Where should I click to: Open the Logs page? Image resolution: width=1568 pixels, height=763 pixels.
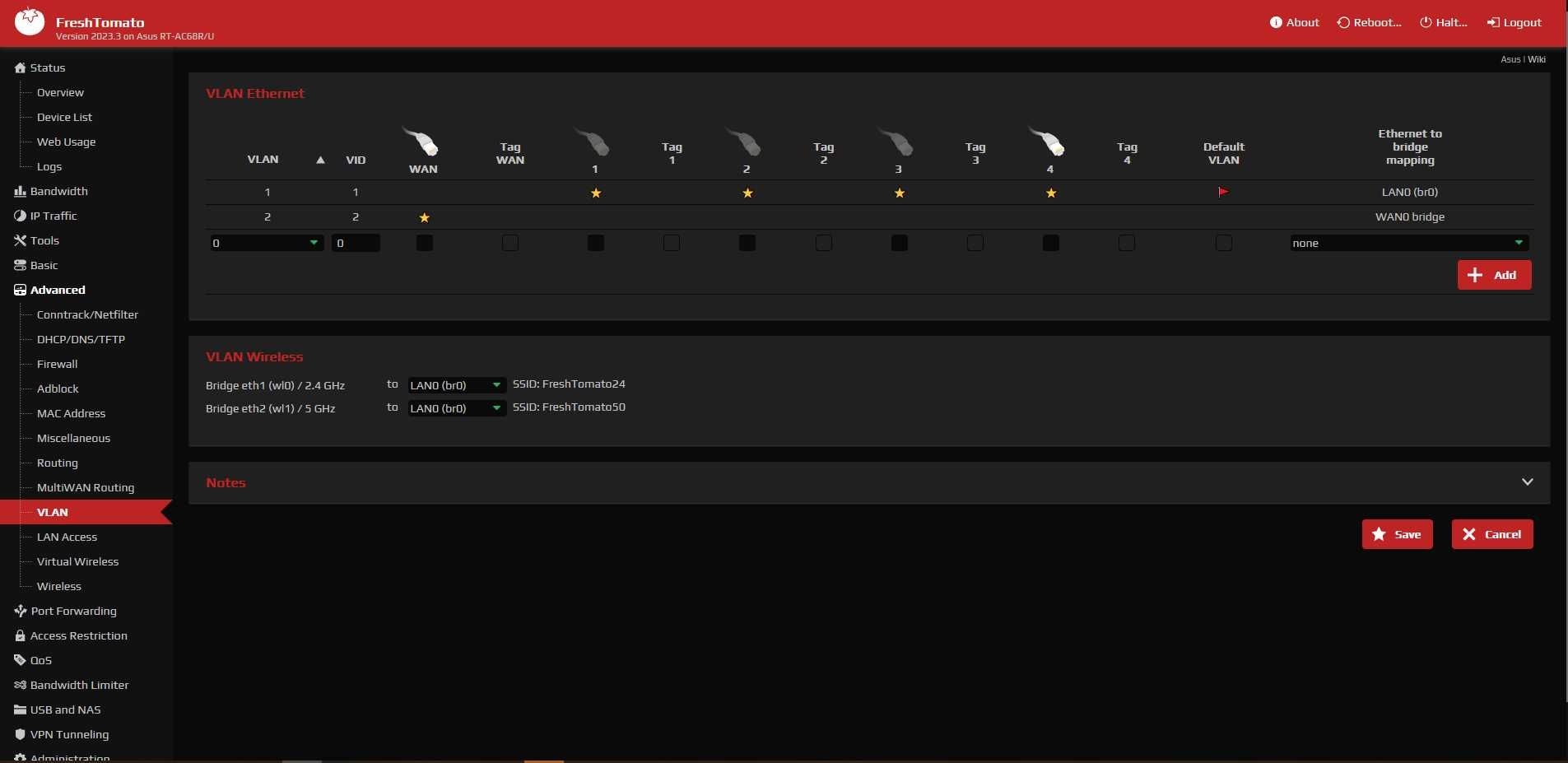pyautogui.click(x=49, y=166)
